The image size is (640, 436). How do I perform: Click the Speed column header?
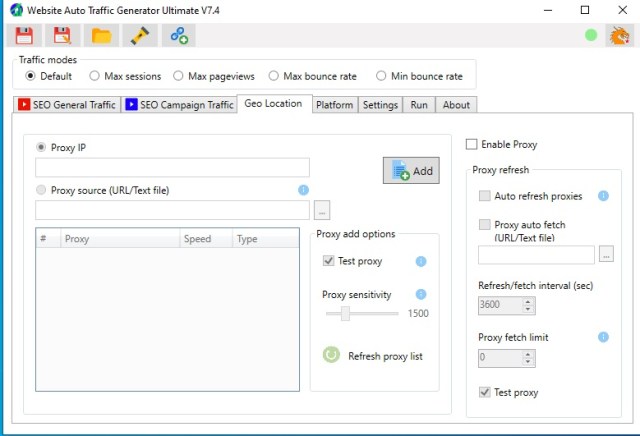(206, 239)
